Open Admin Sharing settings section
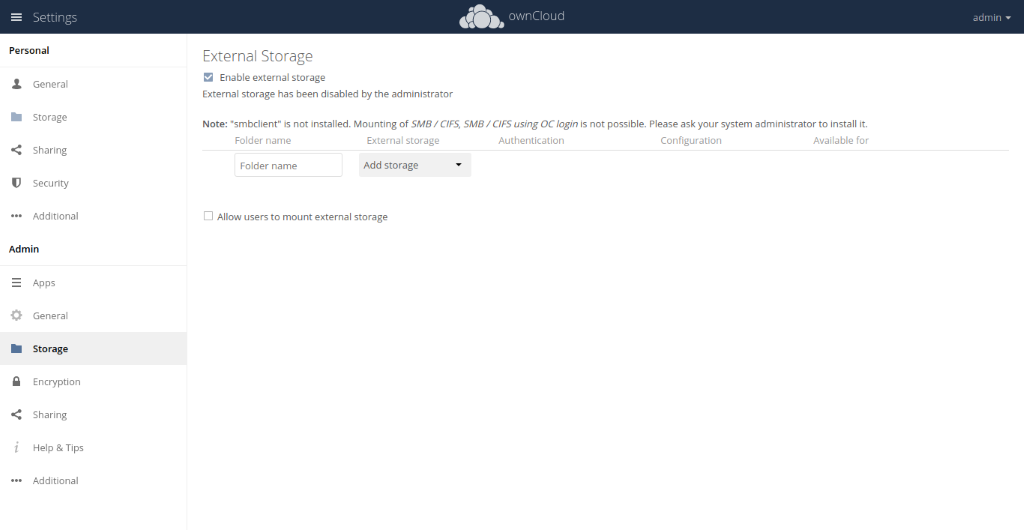1024x530 pixels. pos(50,414)
